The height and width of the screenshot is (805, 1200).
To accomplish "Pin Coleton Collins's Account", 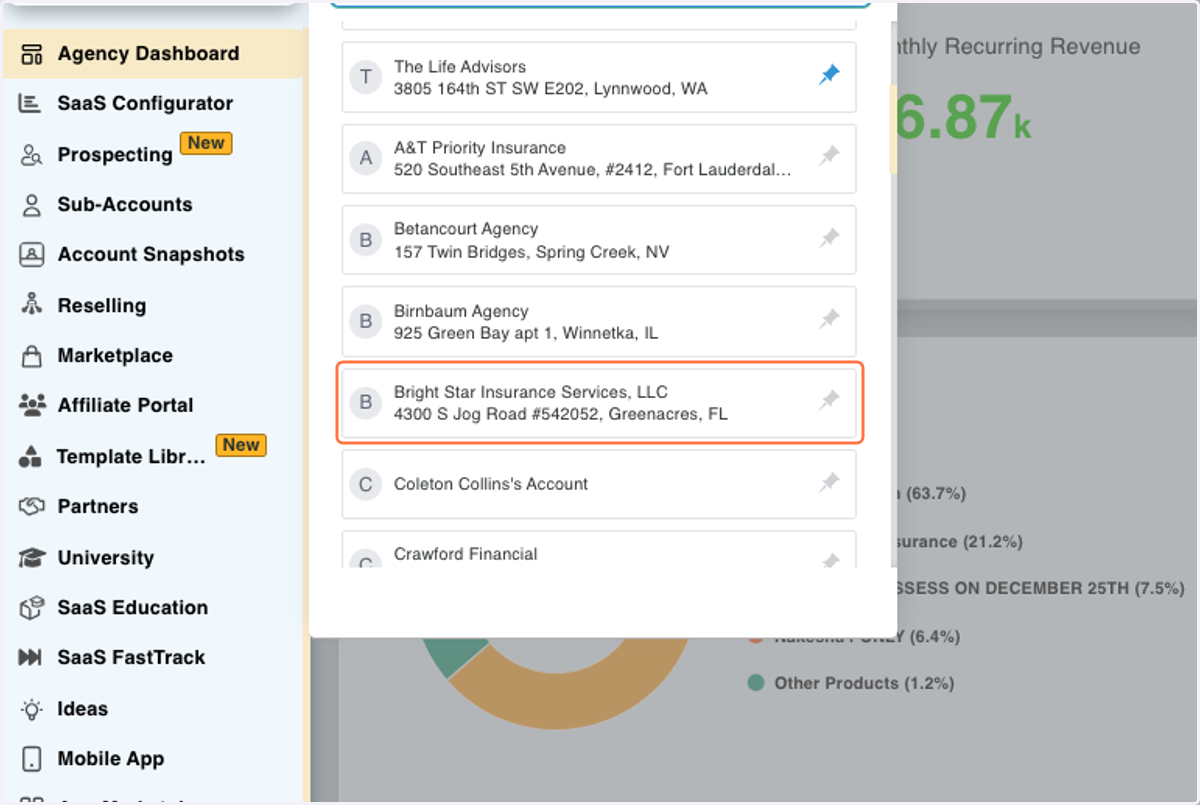I will tap(829, 482).
